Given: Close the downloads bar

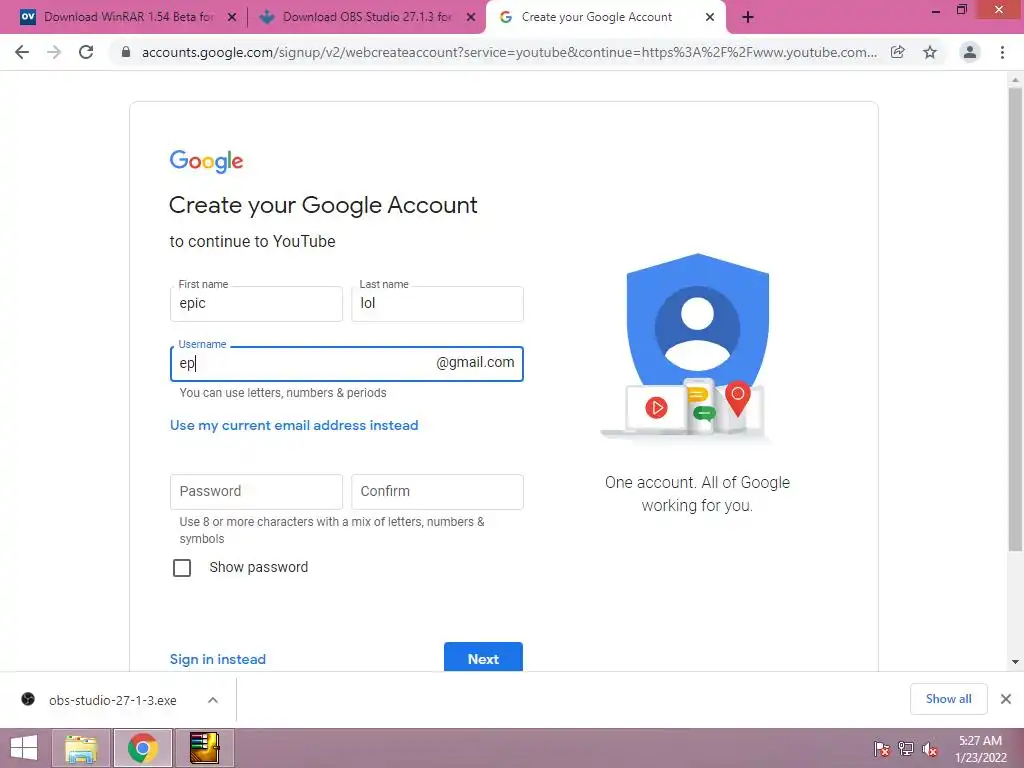Looking at the screenshot, I should (x=1006, y=699).
